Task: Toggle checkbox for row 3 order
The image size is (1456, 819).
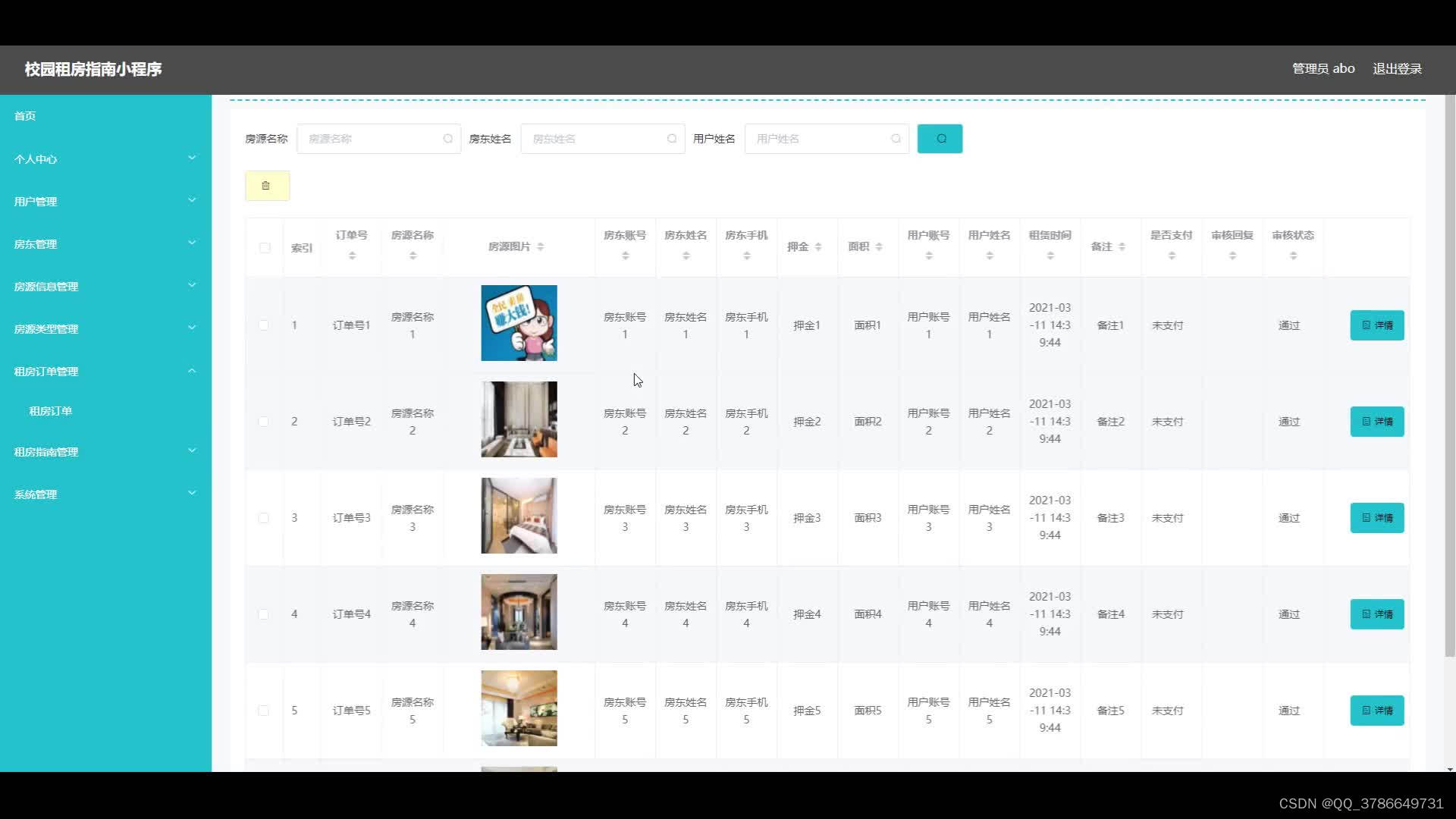Action: click(264, 518)
